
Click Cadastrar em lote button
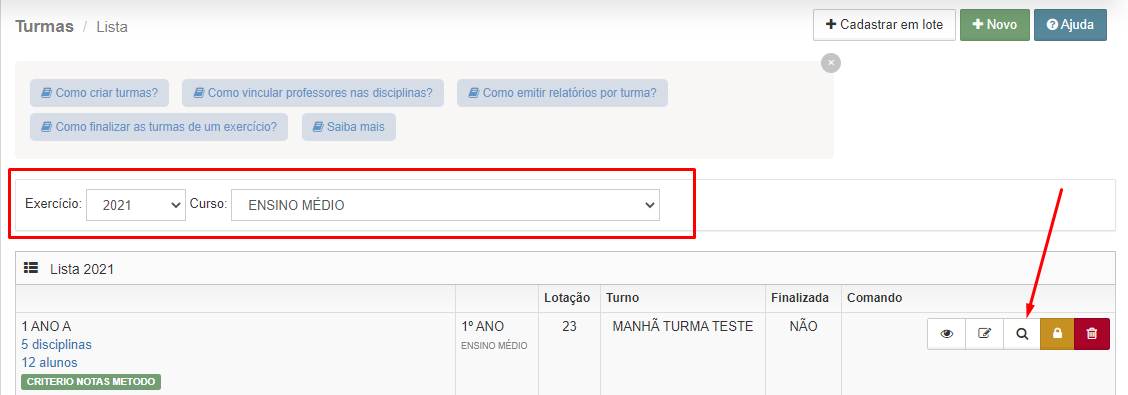[x=884, y=24]
